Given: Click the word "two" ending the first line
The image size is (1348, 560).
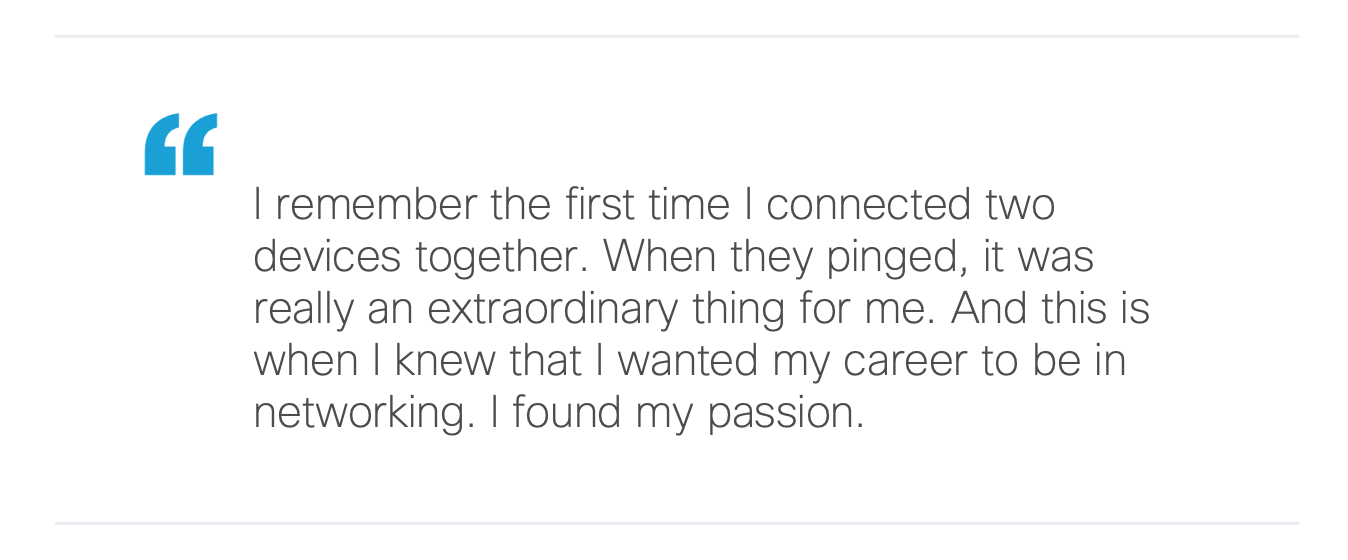Looking at the screenshot, I should (1020, 206).
